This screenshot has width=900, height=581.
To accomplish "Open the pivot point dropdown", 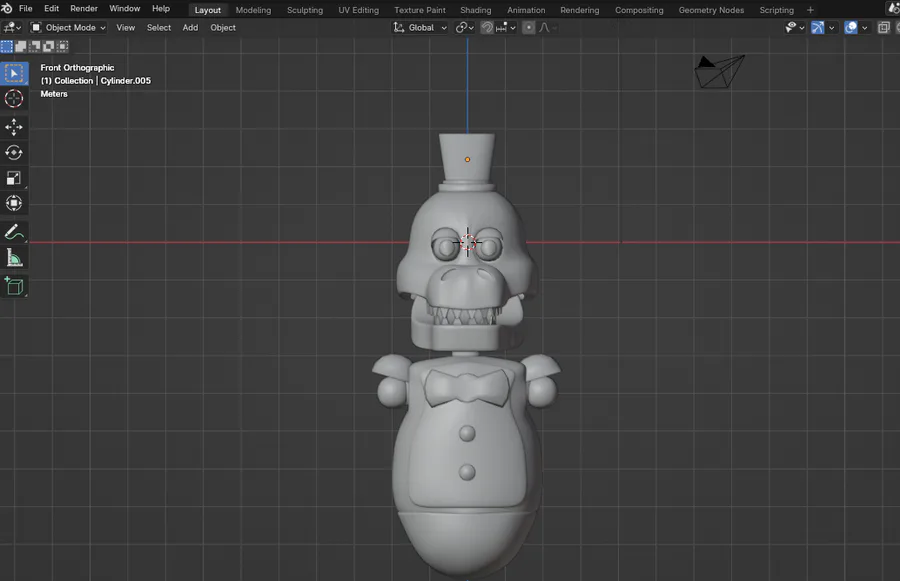I will tap(464, 28).
